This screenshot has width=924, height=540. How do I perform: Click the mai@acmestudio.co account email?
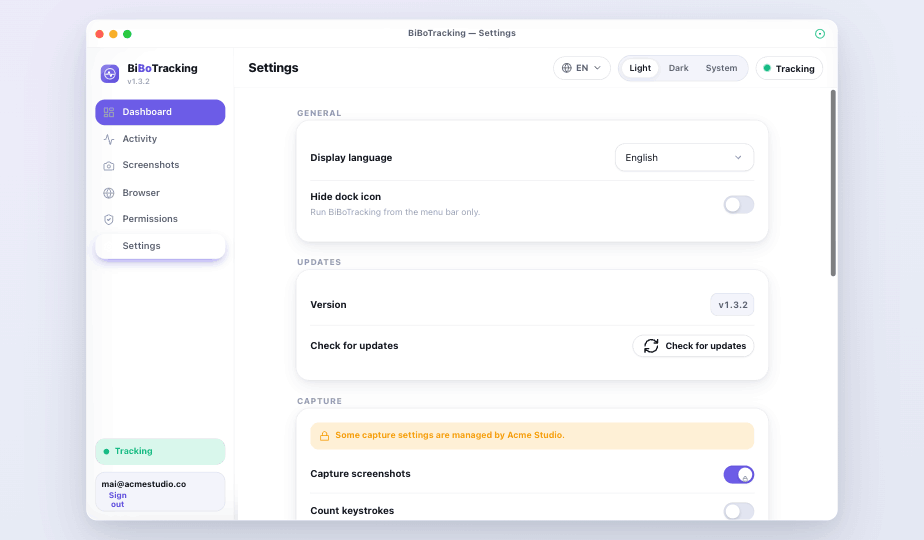click(x=144, y=484)
